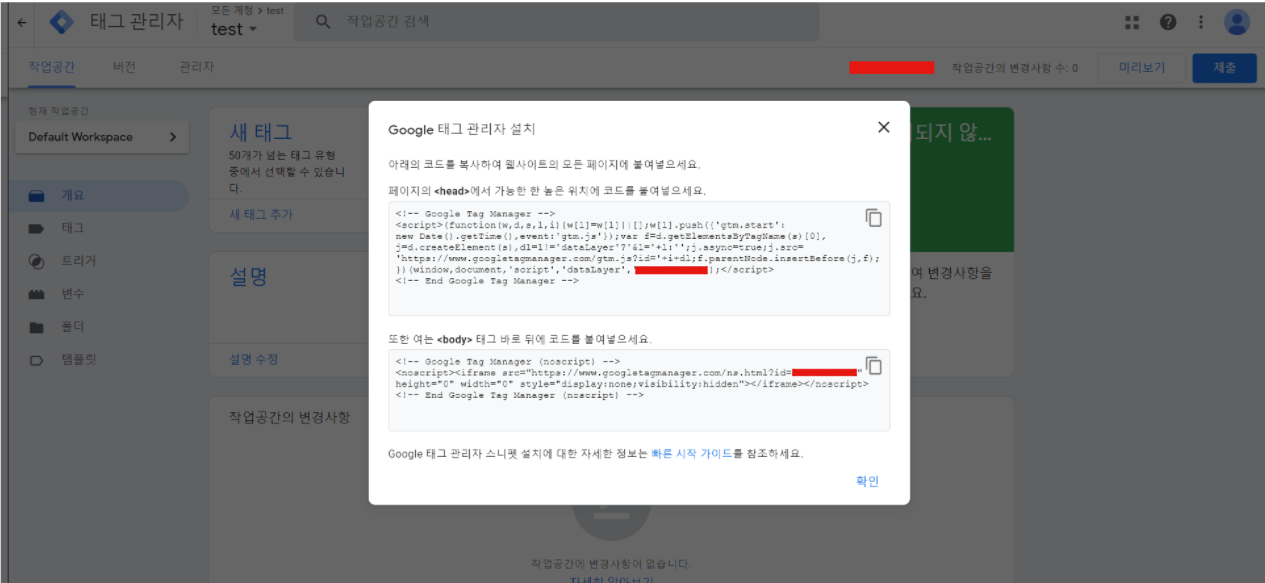Screen dimensions: 1265x583
Task: Switch to the 관리자 tab
Action: click(x=196, y=67)
